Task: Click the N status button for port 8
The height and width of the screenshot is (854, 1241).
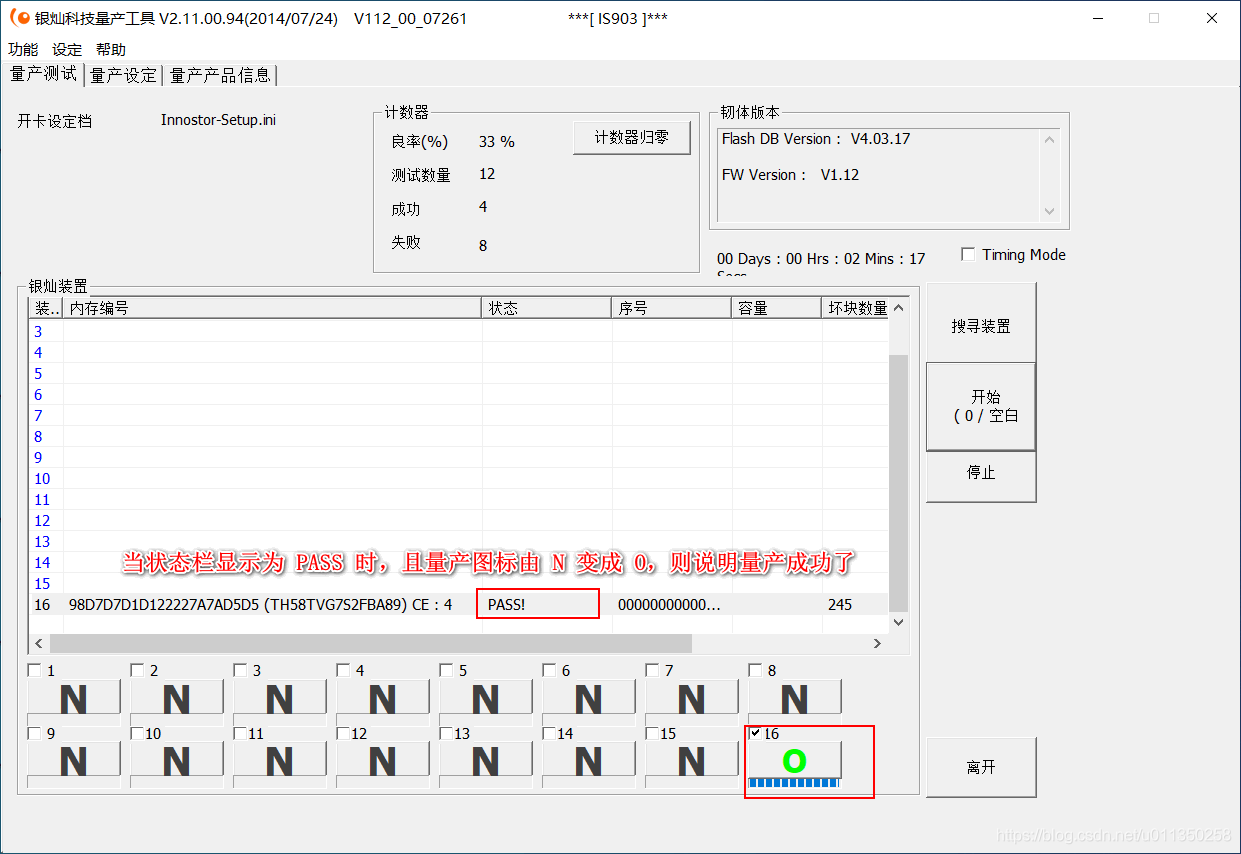Action: click(x=794, y=698)
